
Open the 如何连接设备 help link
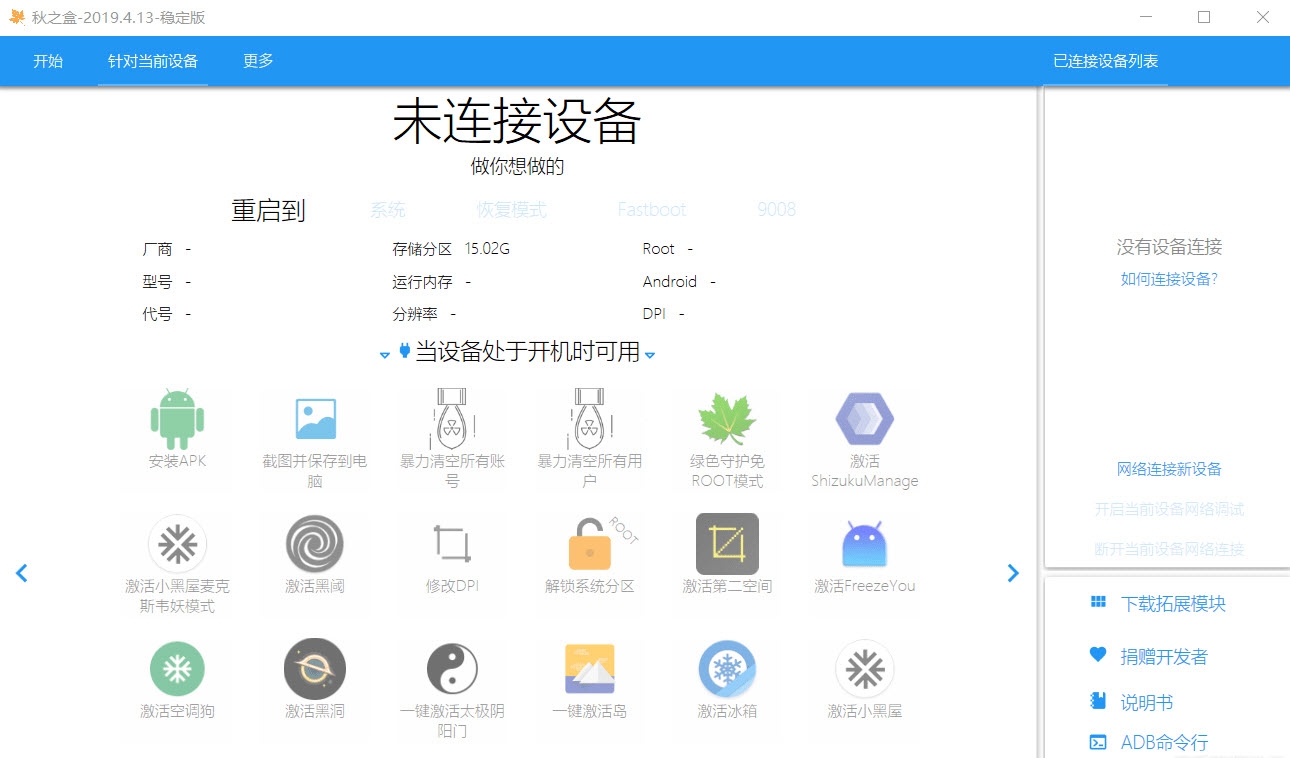(1168, 279)
